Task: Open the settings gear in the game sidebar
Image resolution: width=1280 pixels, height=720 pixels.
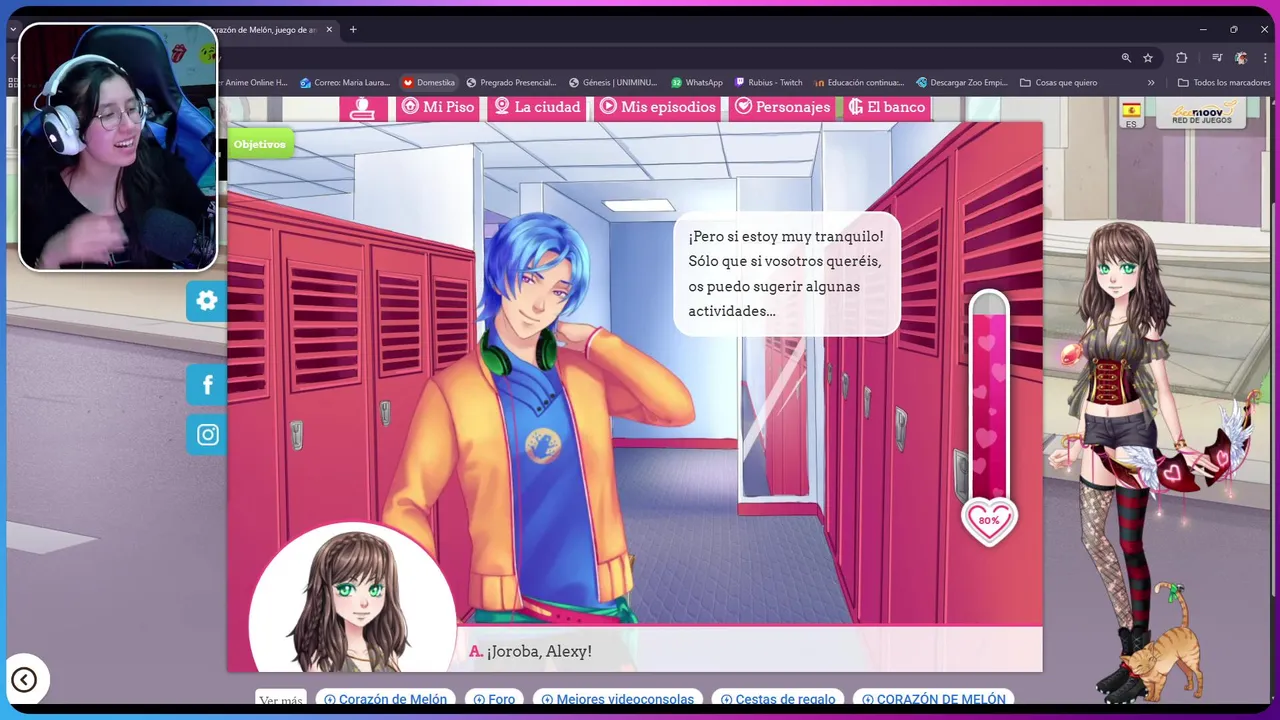Action: [207, 301]
